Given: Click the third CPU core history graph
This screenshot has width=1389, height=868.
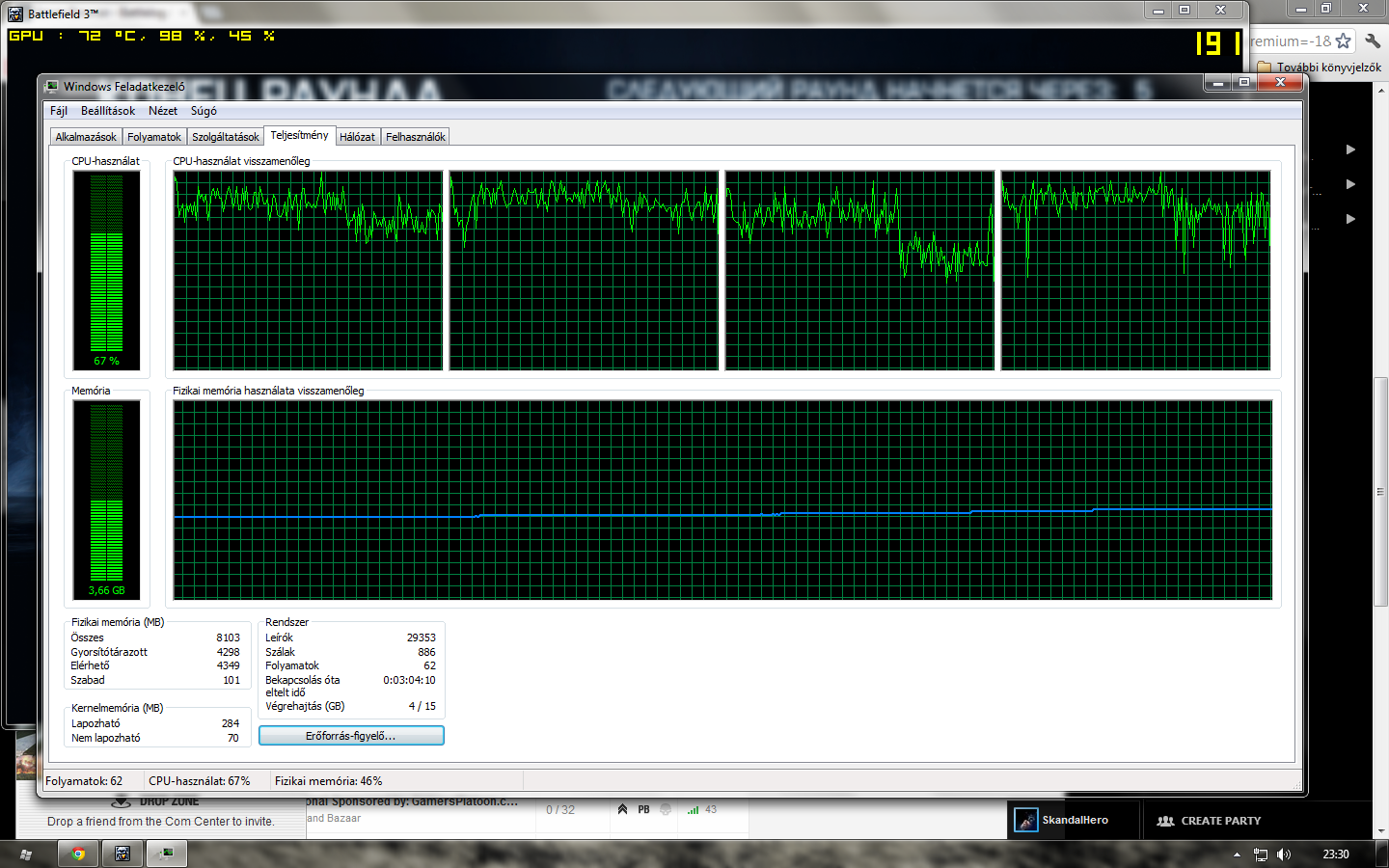Looking at the screenshot, I should [x=859, y=270].
